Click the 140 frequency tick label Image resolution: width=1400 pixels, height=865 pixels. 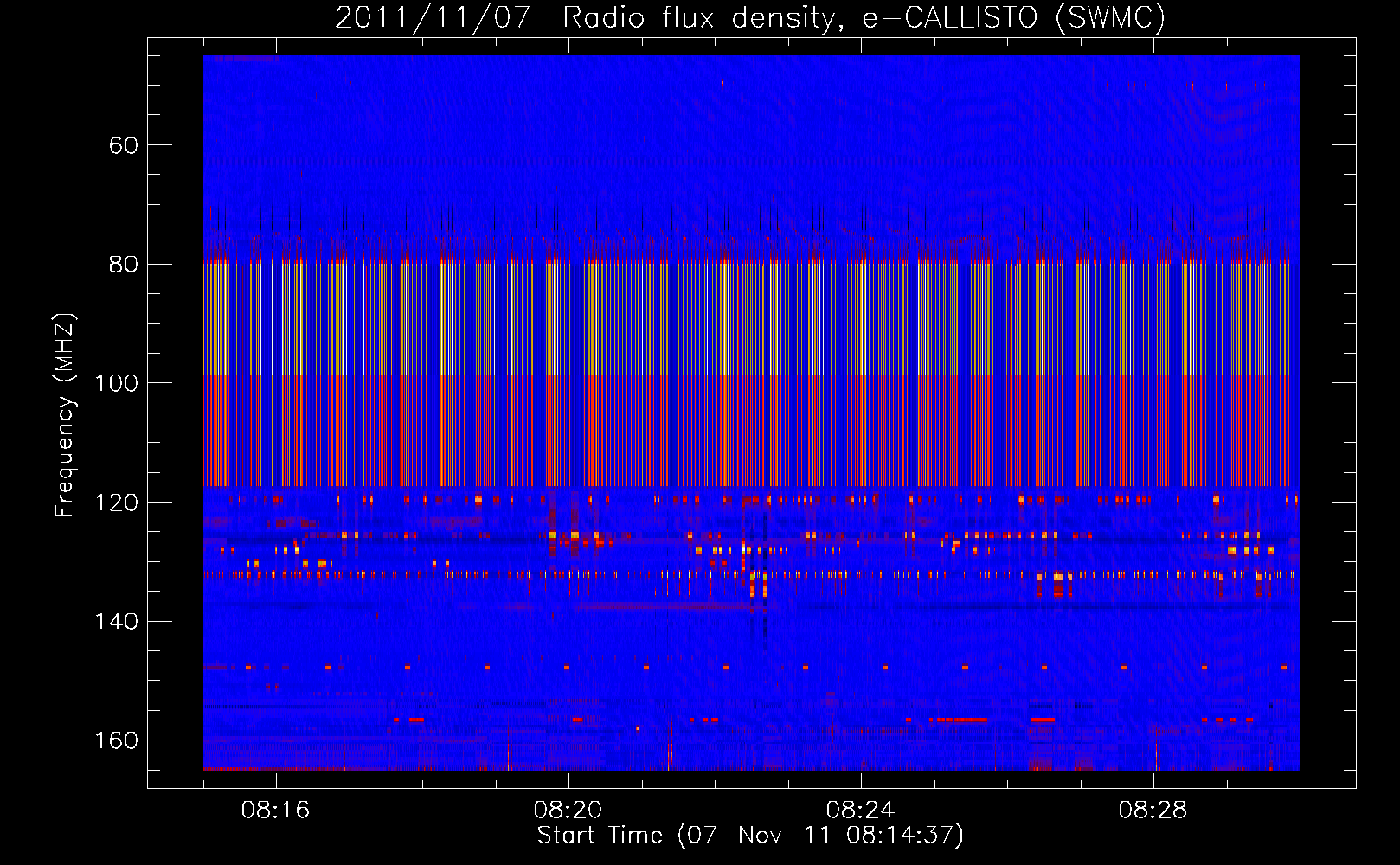pyautogui.click(x=116, y=622)
